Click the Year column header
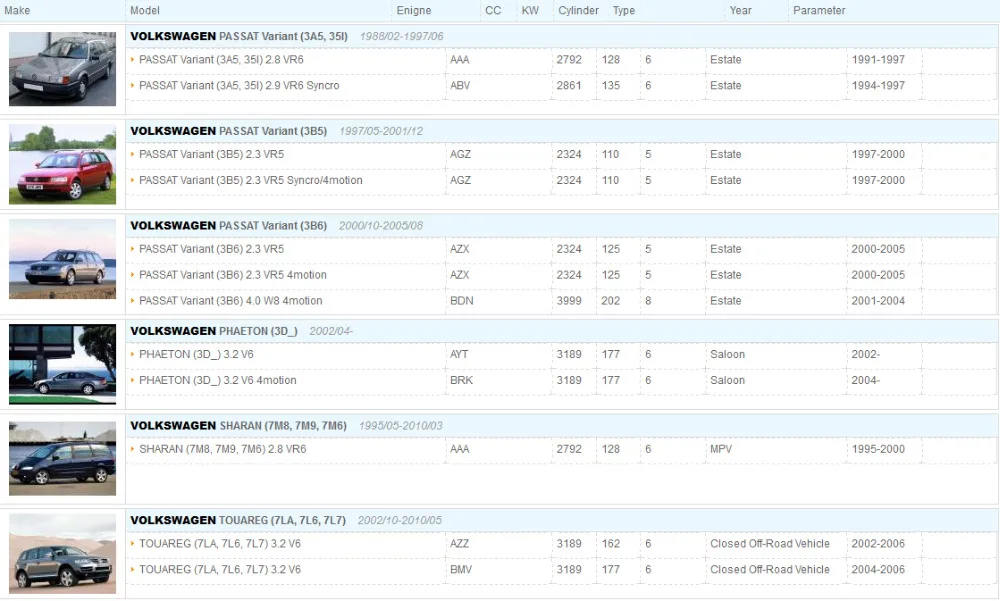Viewport: 1000px width, 601px height. (x=740, y=11)
